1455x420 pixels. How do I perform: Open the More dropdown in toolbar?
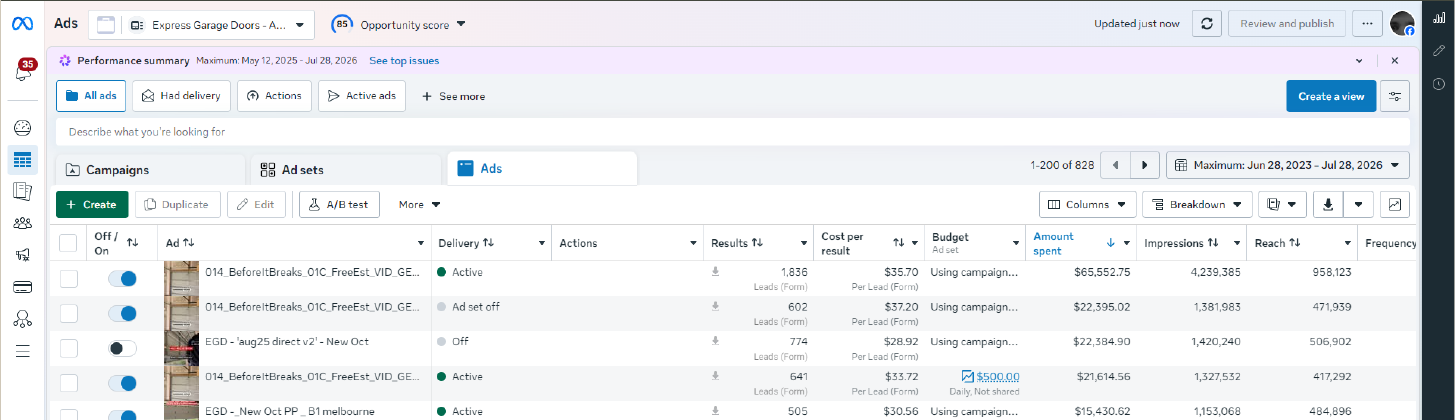[x=420, y=205]
